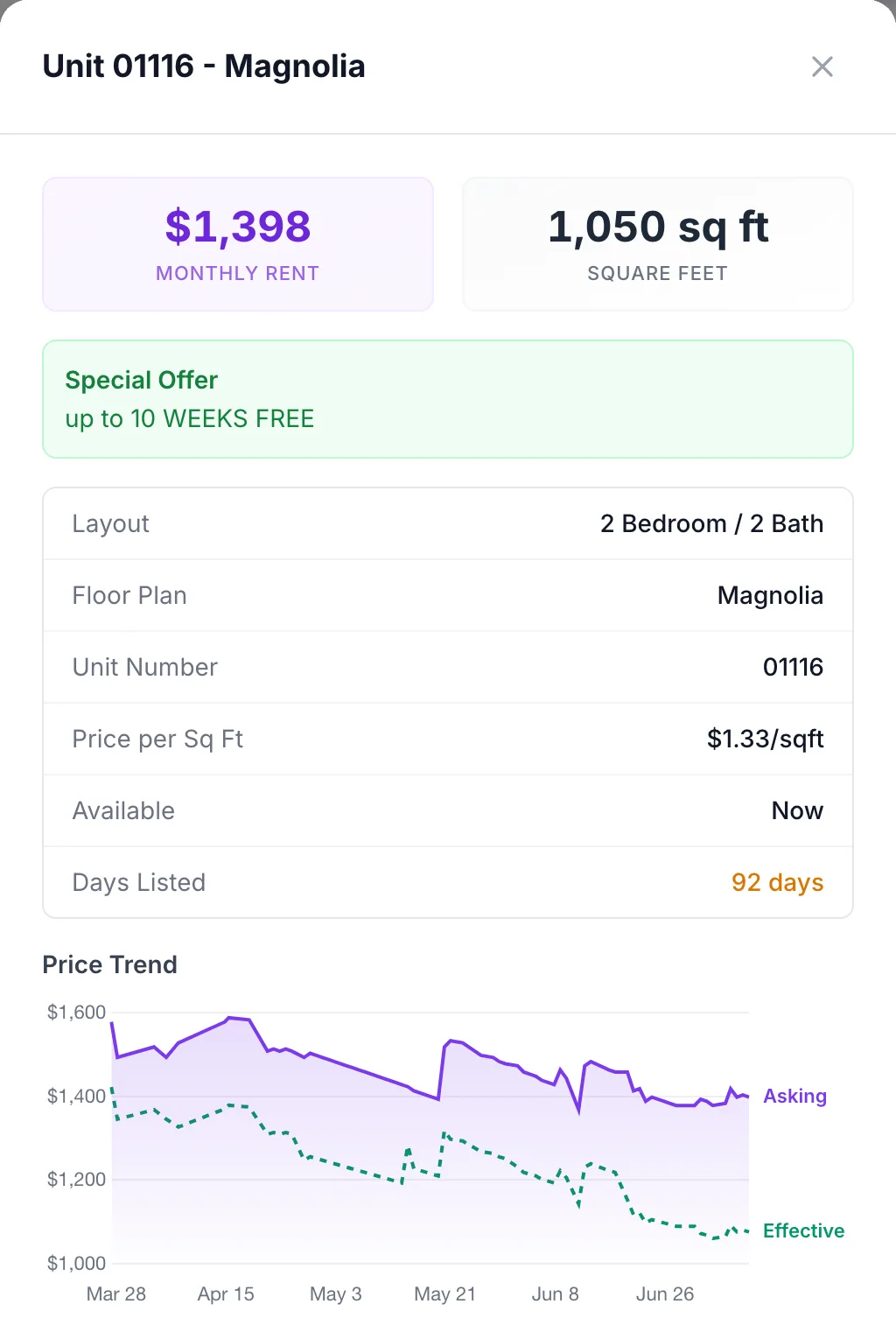
Task: Click the Available value 'Now'
Action: (x=797, y=810)
